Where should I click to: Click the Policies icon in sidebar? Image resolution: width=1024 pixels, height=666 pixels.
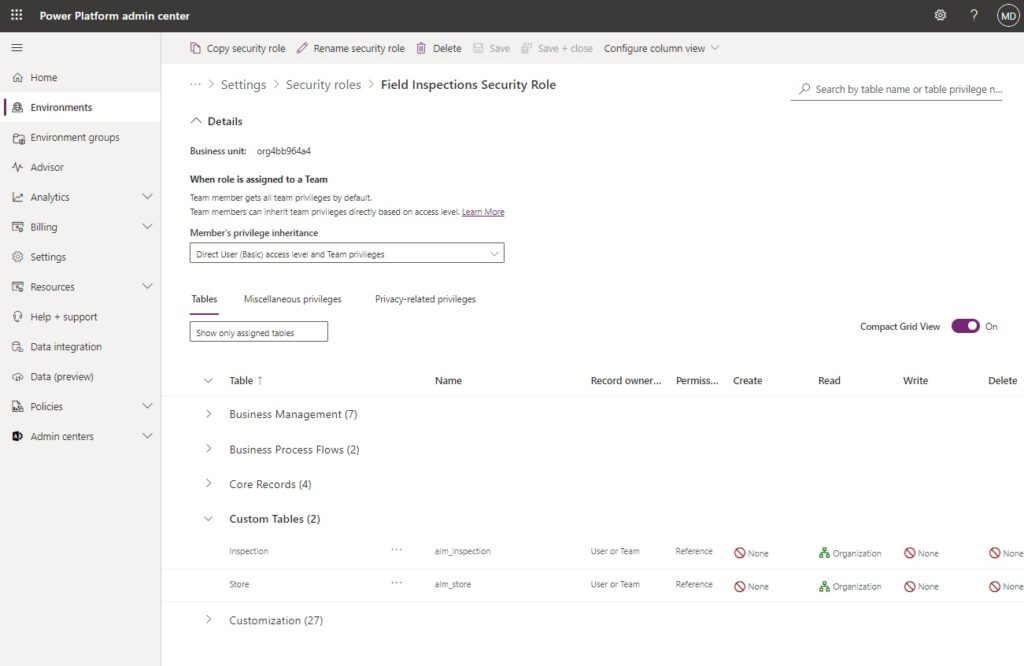(x=18, y=407)
